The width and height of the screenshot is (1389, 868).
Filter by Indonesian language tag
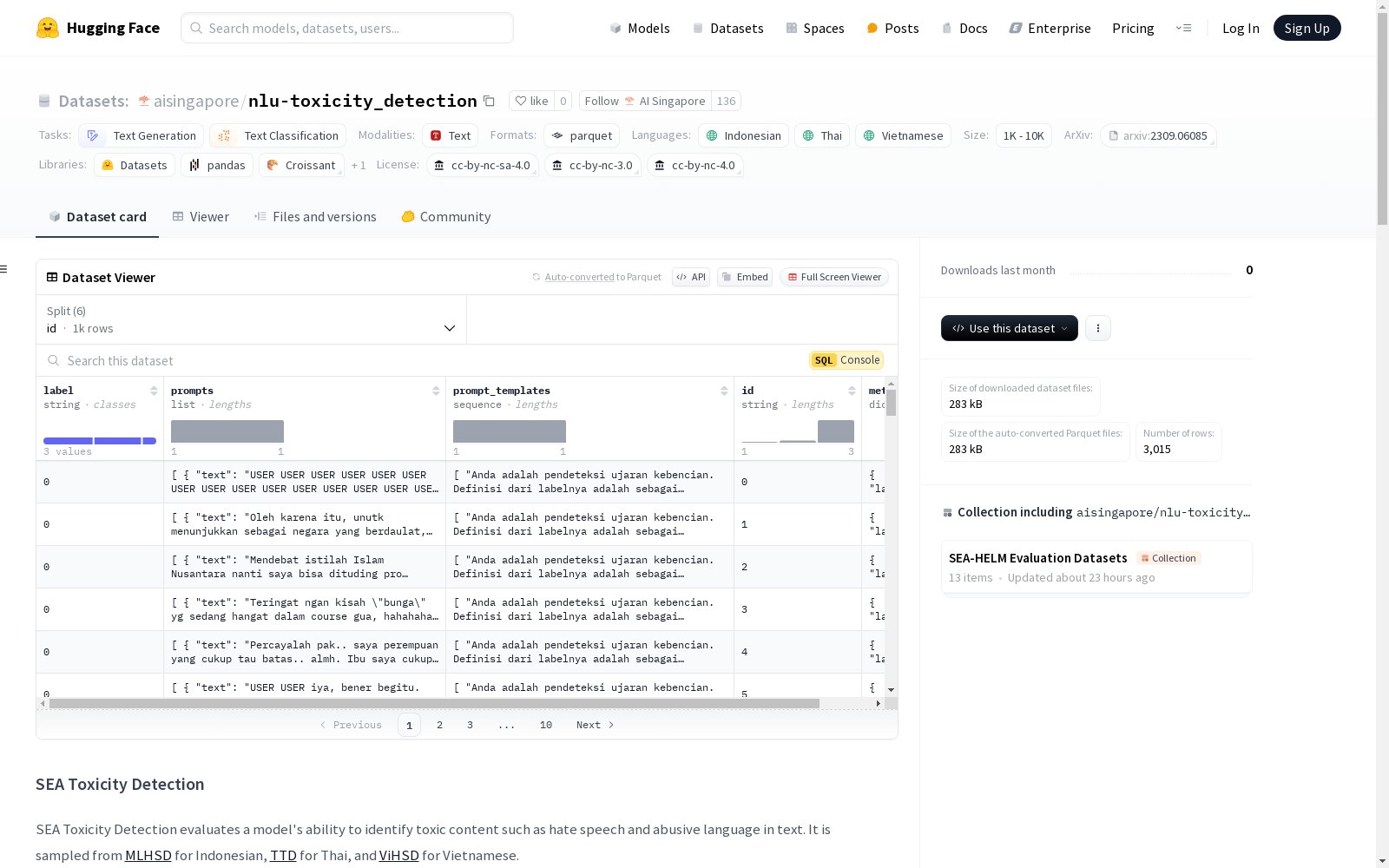[743, 135]
